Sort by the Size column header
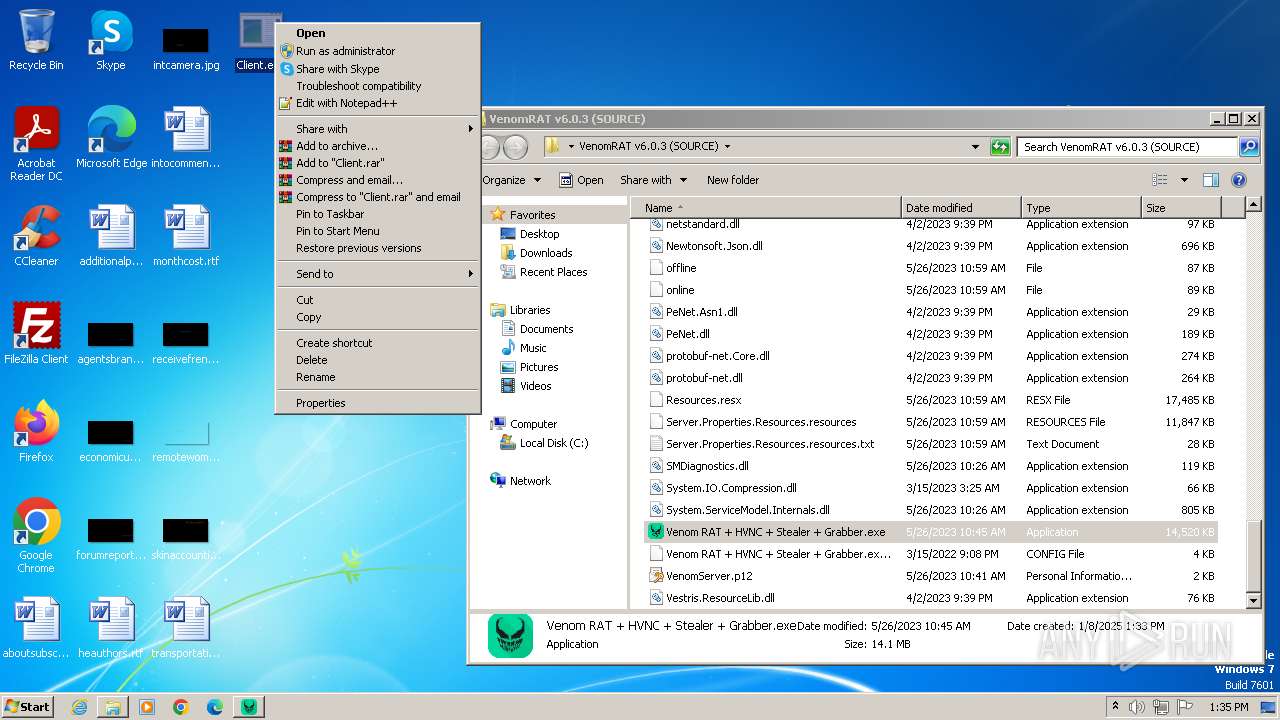The height and width of the screenshot is (720, 1280). click(x=1183, y=207)
